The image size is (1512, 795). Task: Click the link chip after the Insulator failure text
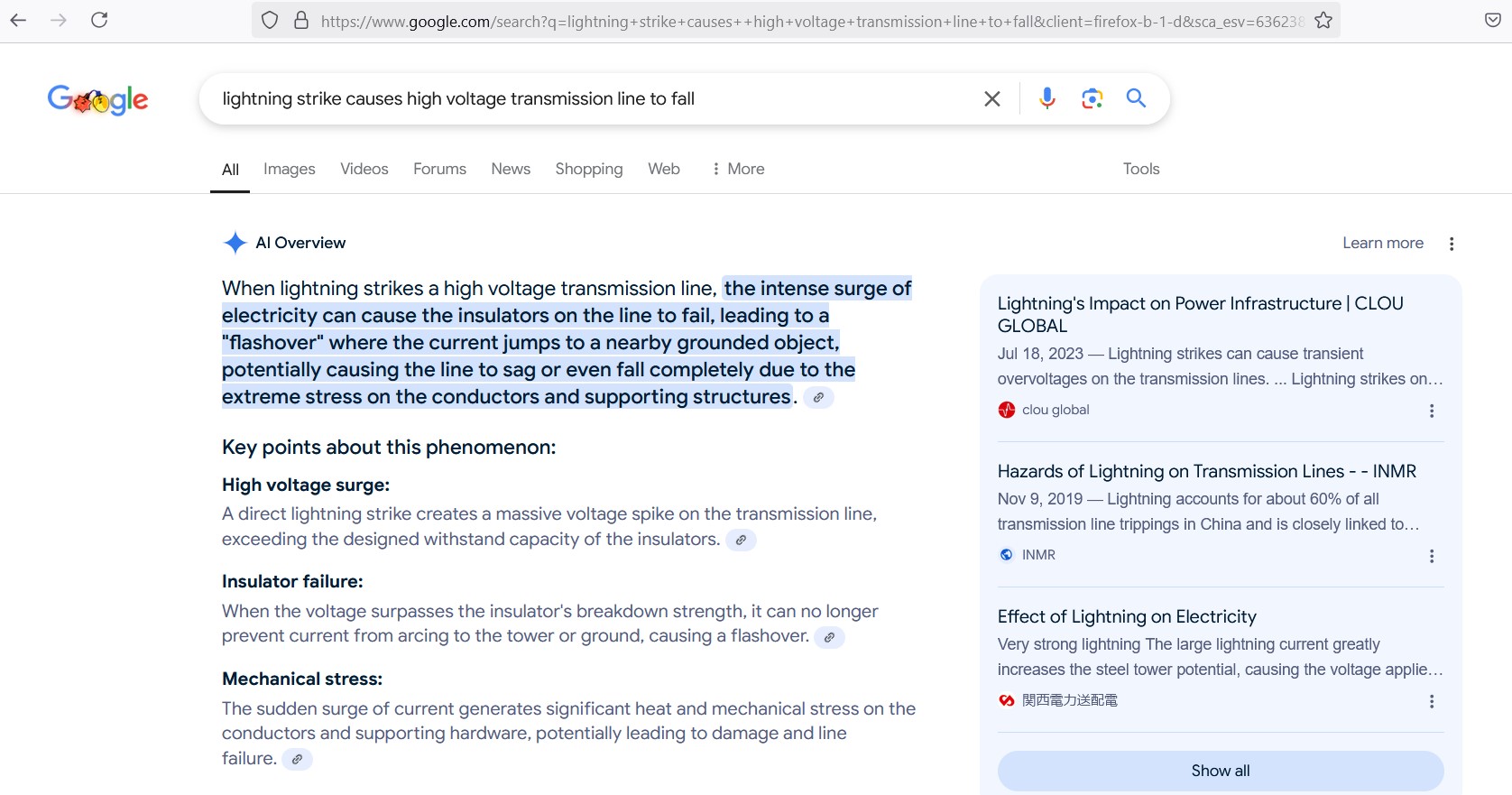click(x=829, y=637)
